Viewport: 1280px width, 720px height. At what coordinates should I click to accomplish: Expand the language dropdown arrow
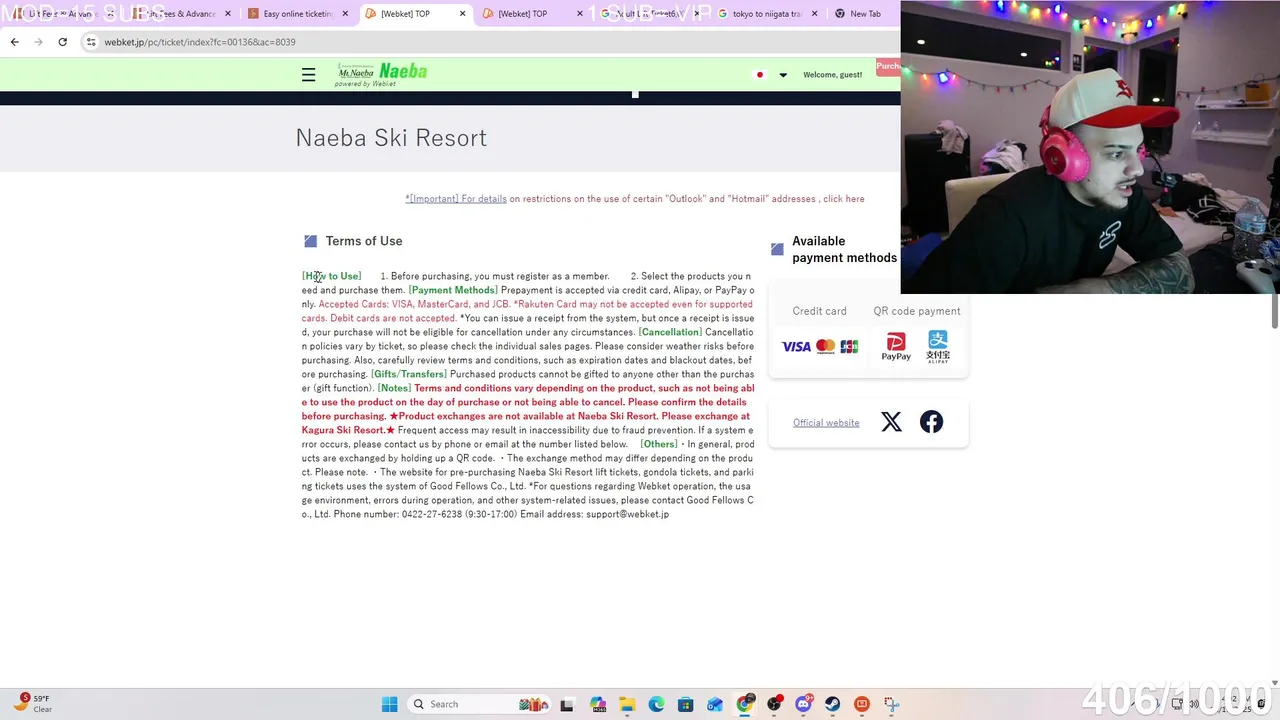click(x=783, y=75)
